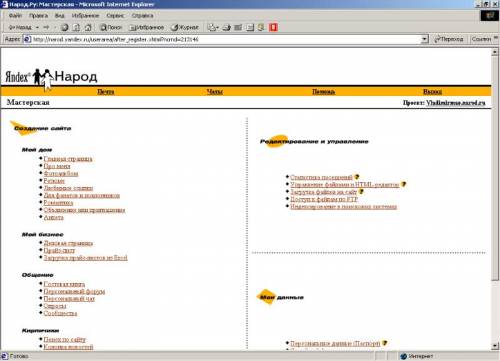Image resolution: width=500 pixels, height=361 pixels.
Task: Click the vertical scrollbar down arrow
Action: coord(495,346)
